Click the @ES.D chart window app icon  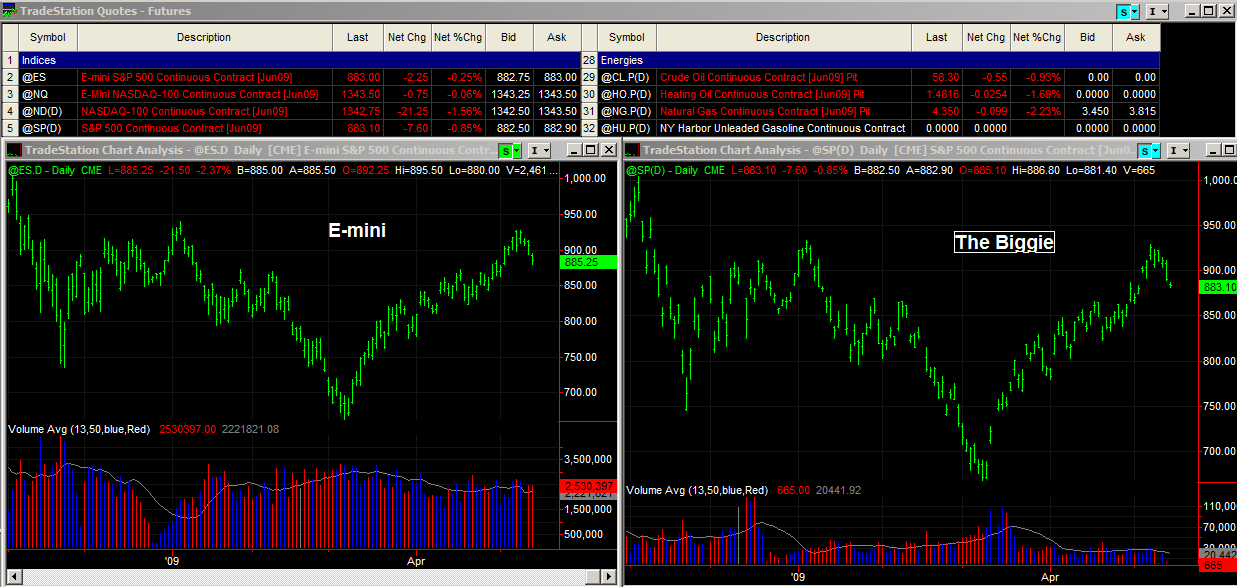14,150
